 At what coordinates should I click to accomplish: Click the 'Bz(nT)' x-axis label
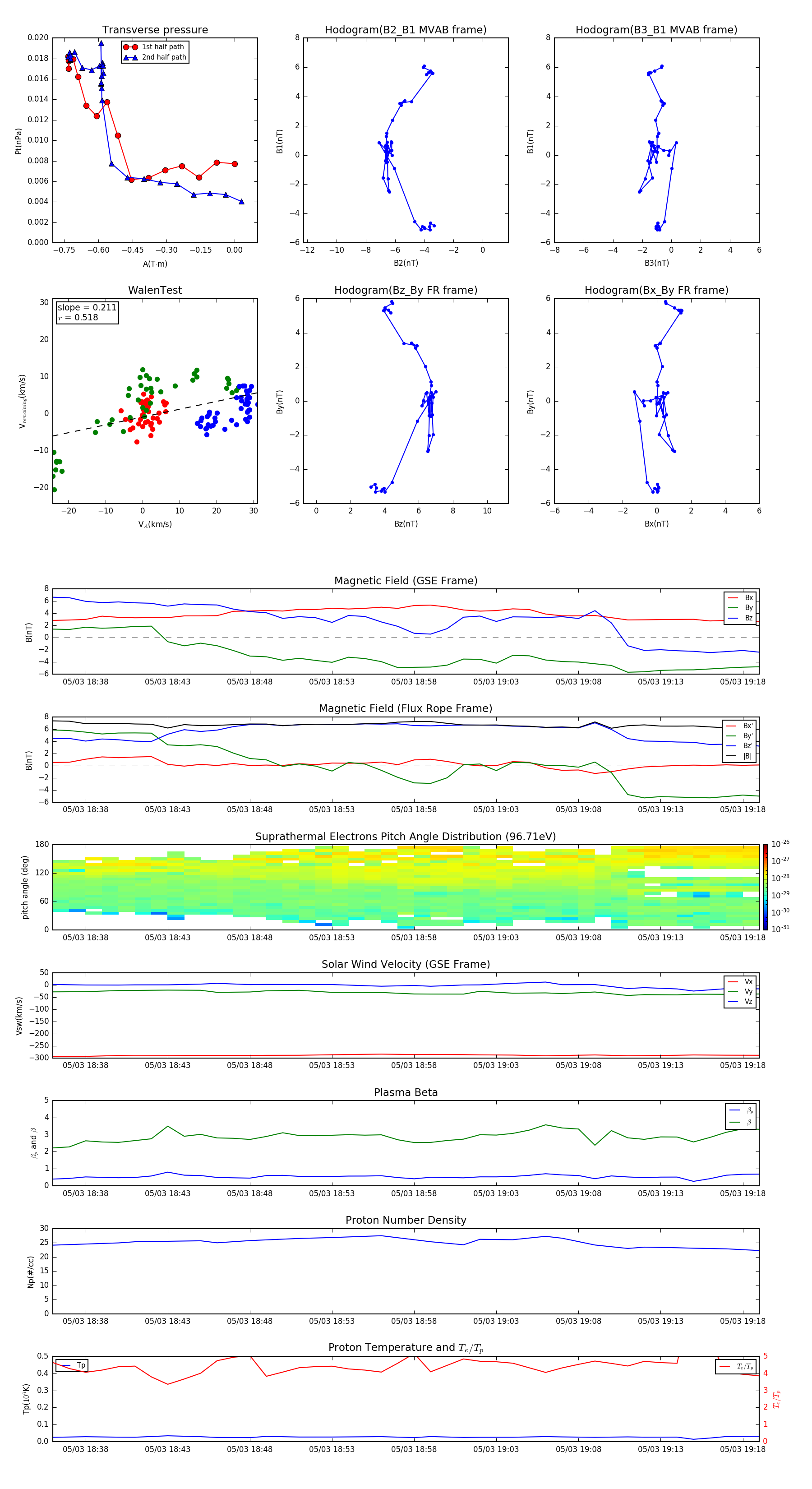(406, 524)
